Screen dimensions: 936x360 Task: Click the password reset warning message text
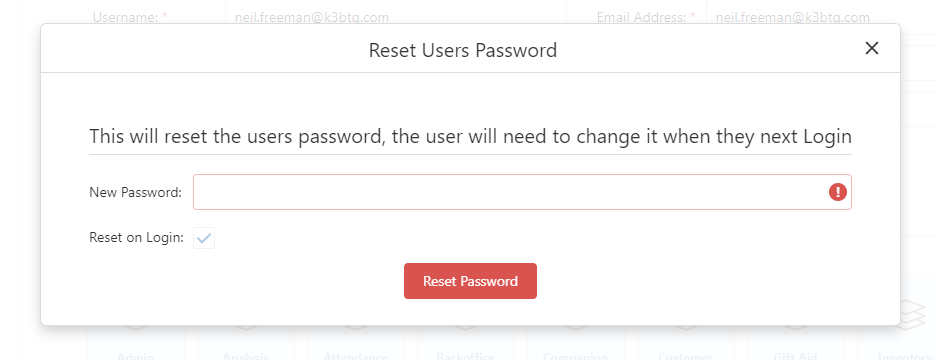click(470, 137)
